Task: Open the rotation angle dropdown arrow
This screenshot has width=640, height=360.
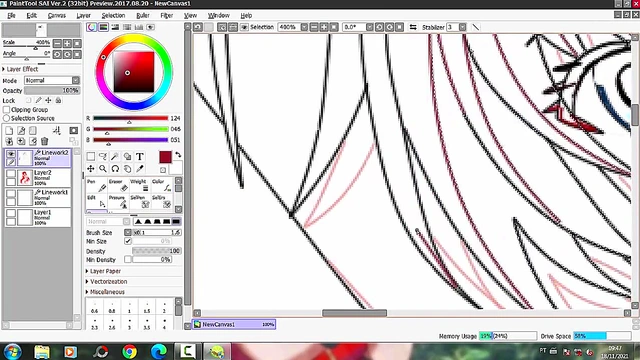Action: (x=369, y=27)
